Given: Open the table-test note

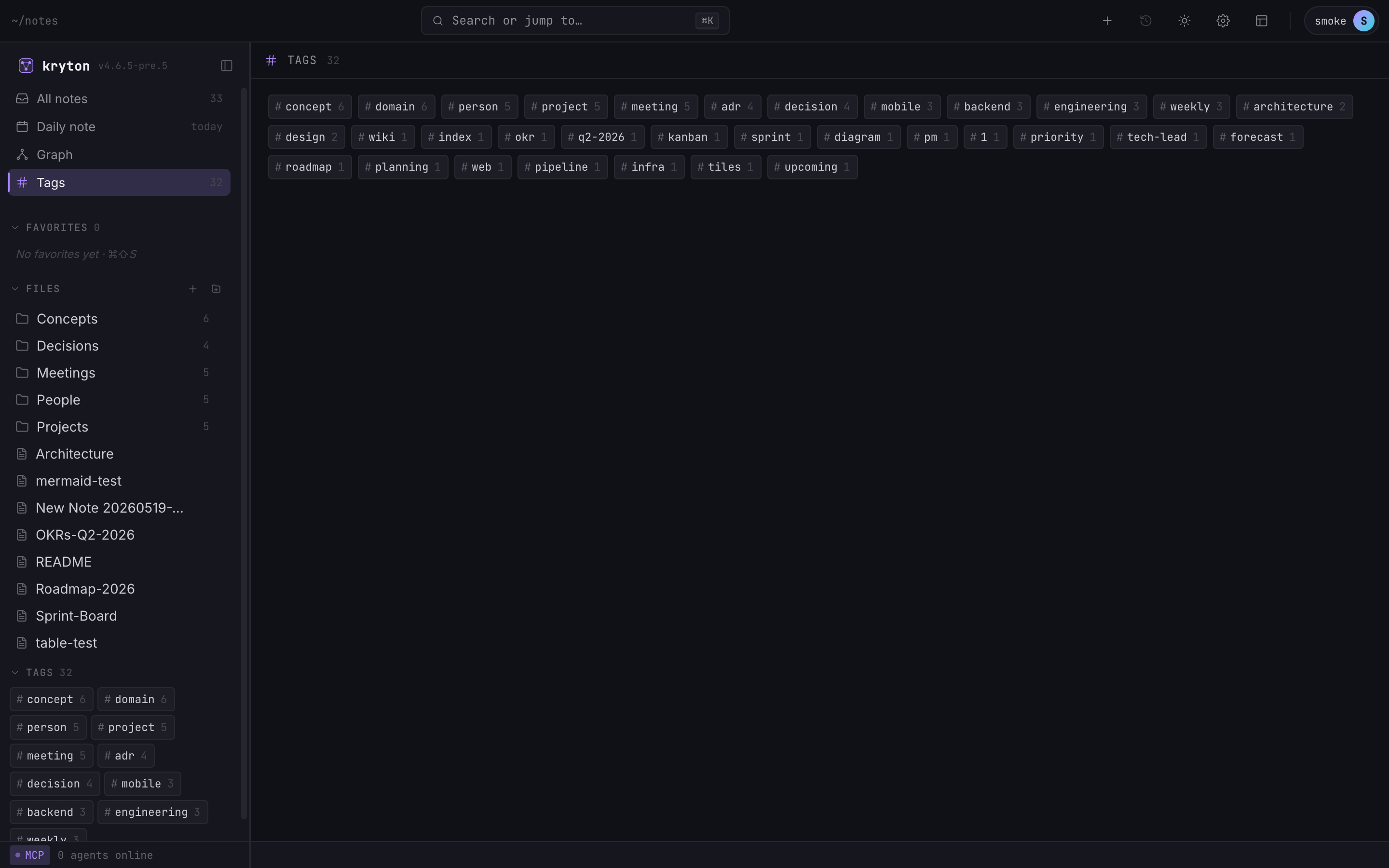Looking at the screenshot, I should click(x=120, y=642).
